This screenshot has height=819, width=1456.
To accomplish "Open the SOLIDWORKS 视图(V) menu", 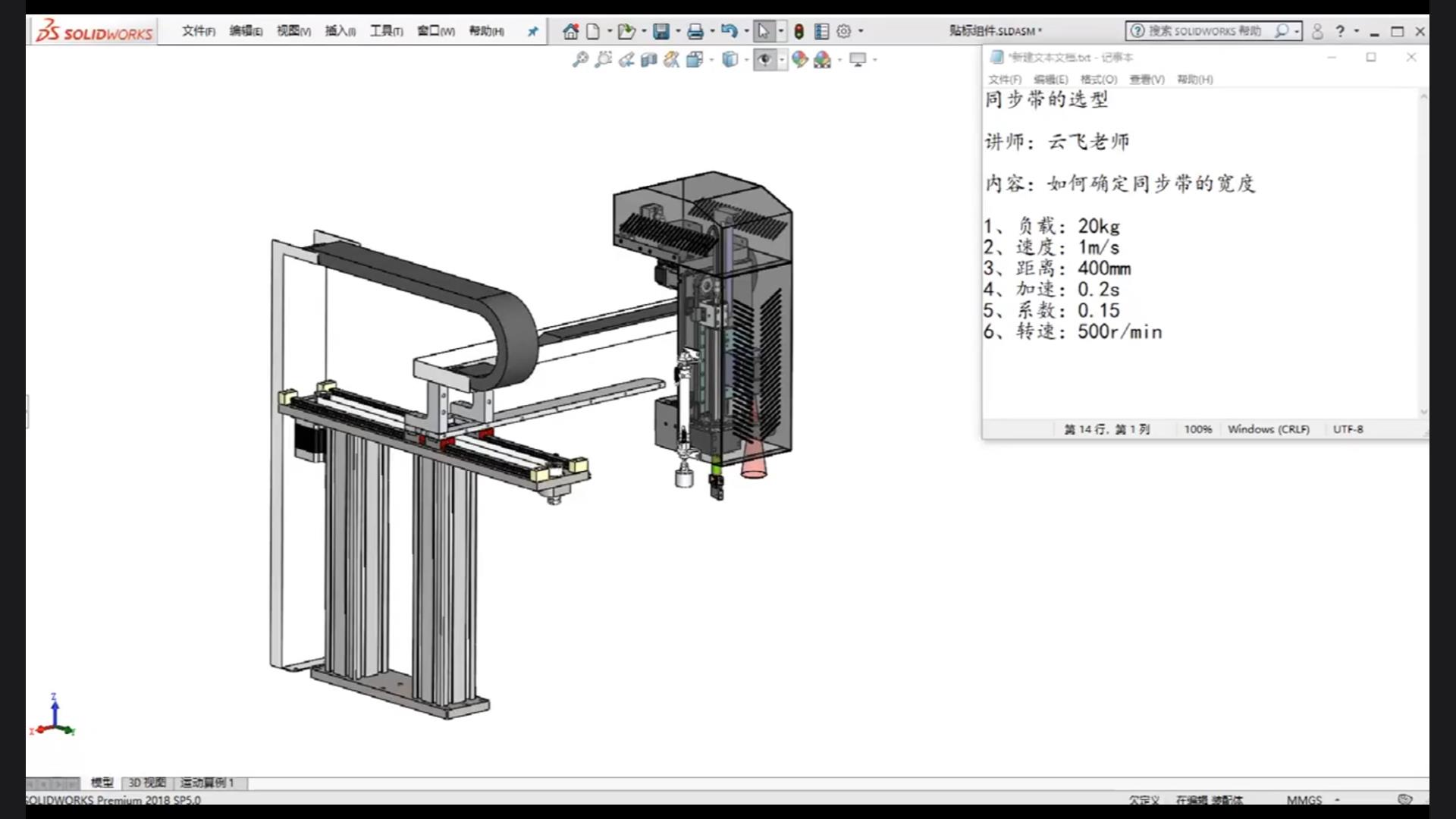I will pos(293,31).
